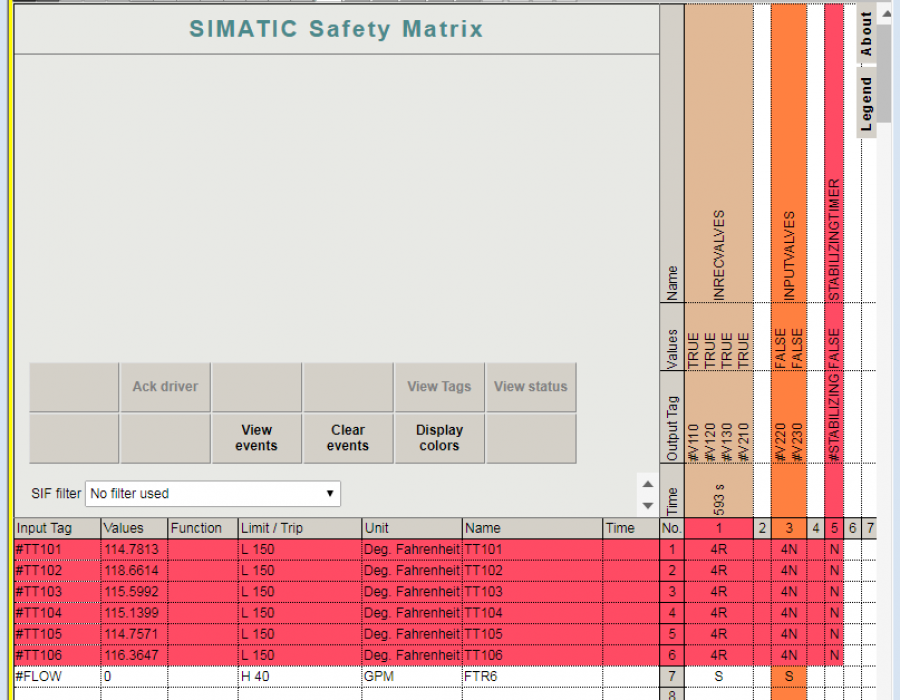This screenshot has height=700, width=900.
Task: Open View events
Action: 256,438
